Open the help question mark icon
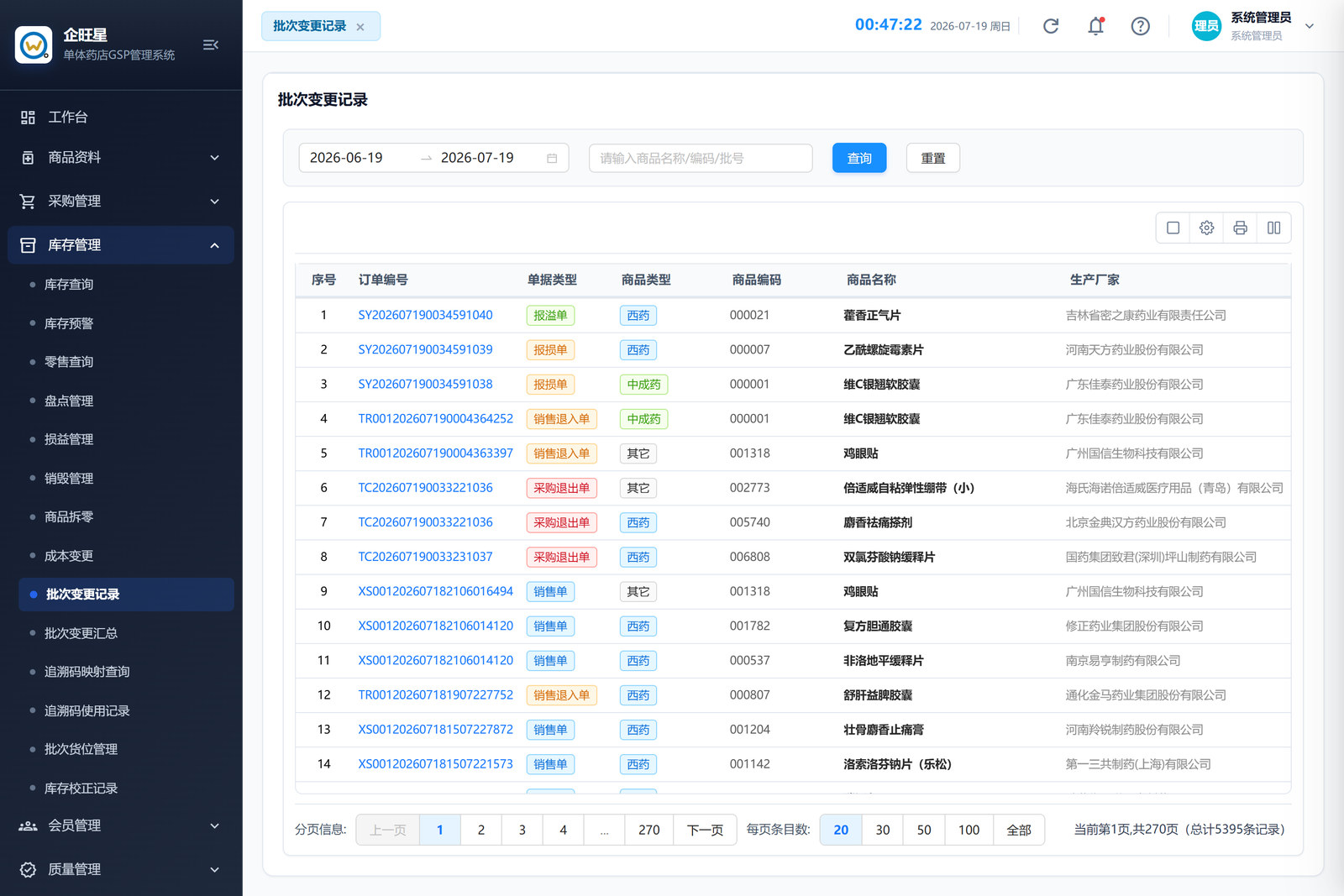This screenshot has height=896, width=1344. pyautogui.click(x=1140, y=26)
